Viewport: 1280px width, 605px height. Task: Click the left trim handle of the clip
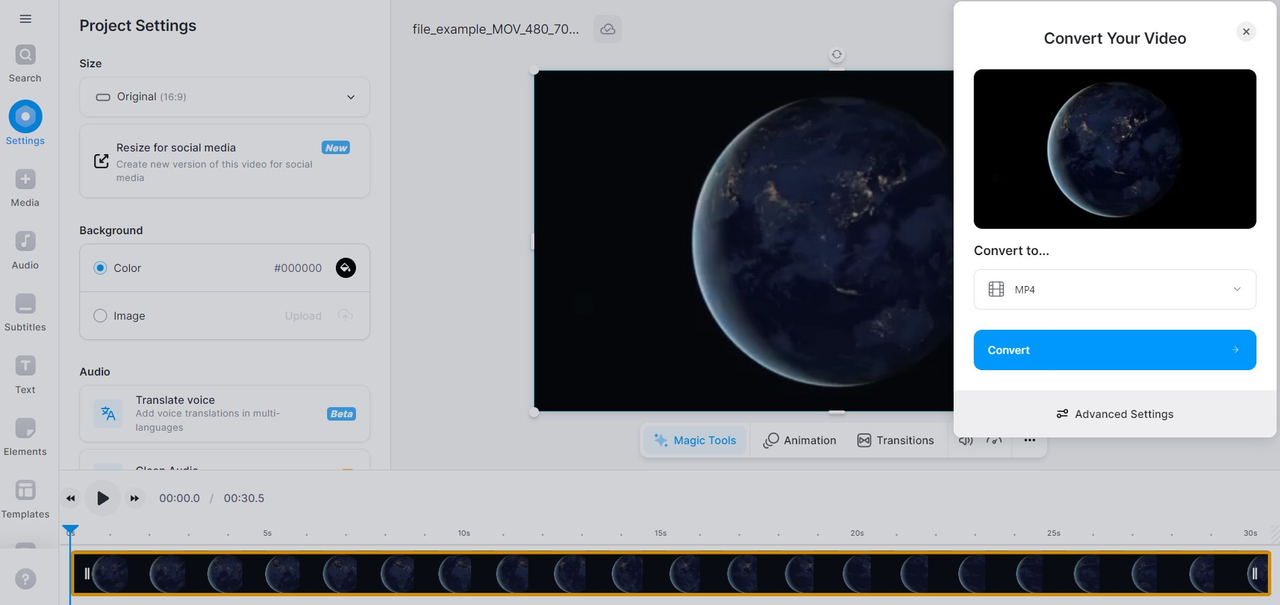87,574
